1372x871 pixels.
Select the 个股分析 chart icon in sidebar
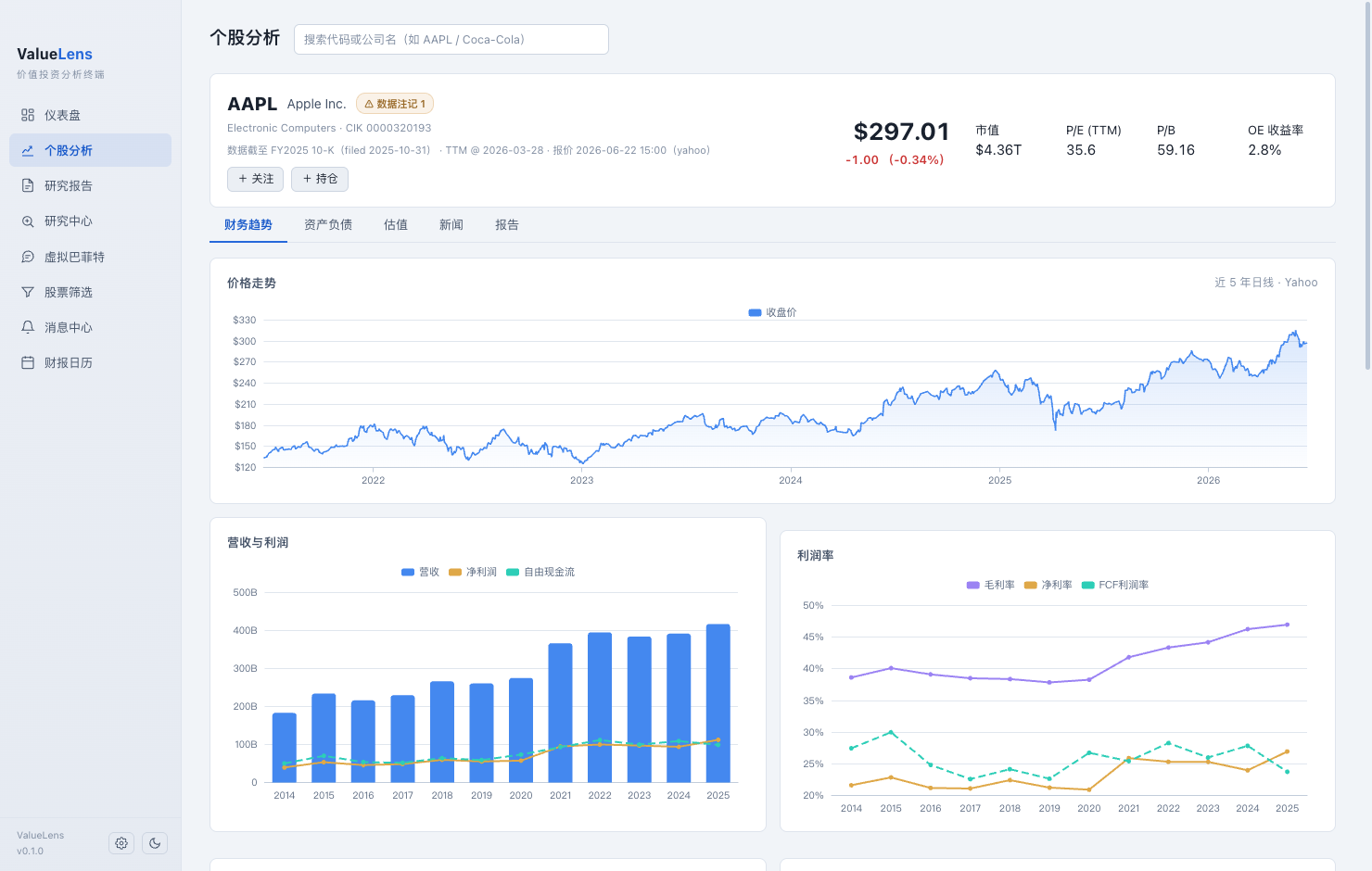point(28,150)
